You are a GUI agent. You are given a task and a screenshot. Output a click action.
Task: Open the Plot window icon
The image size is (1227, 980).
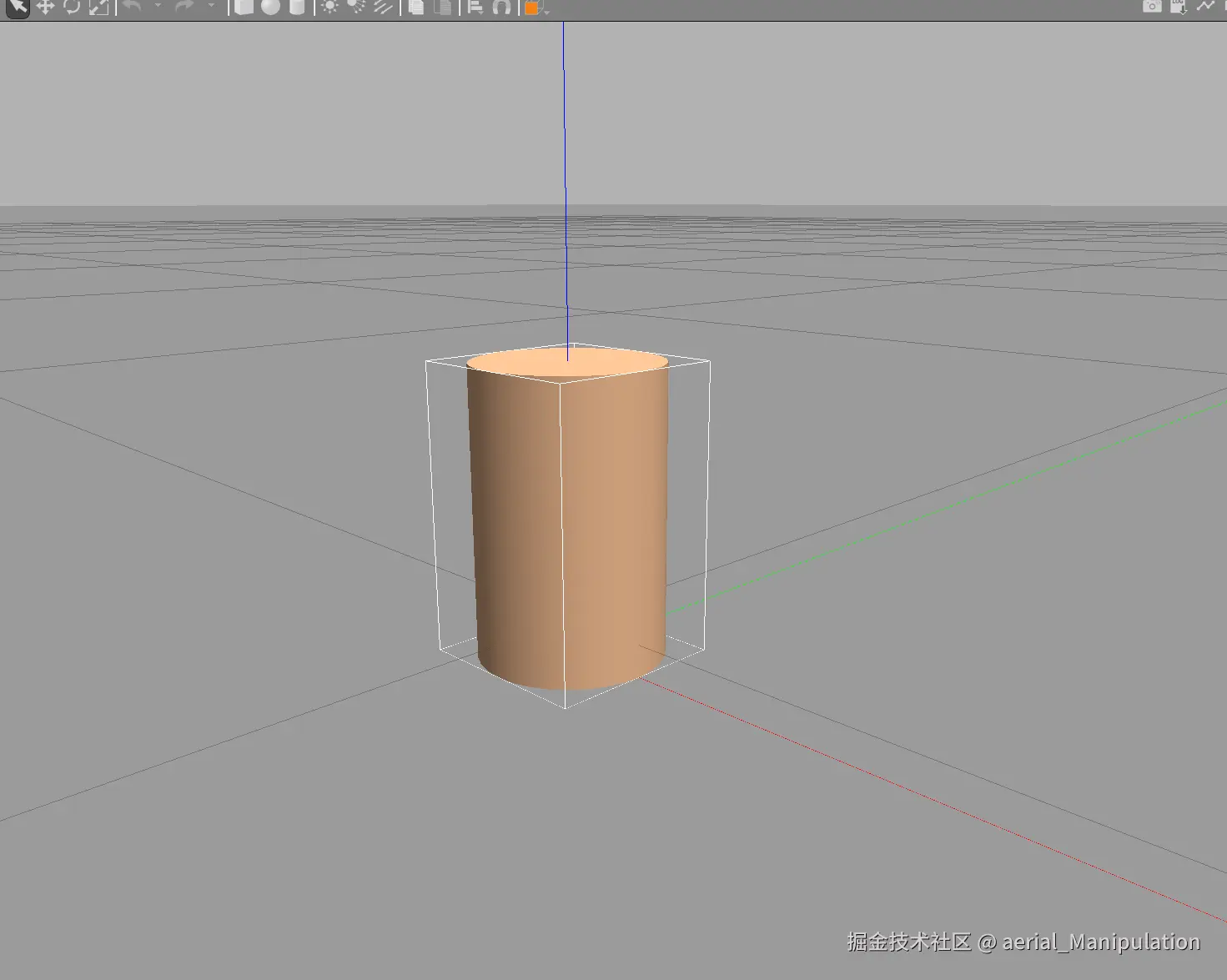[x=1205, y=6]
